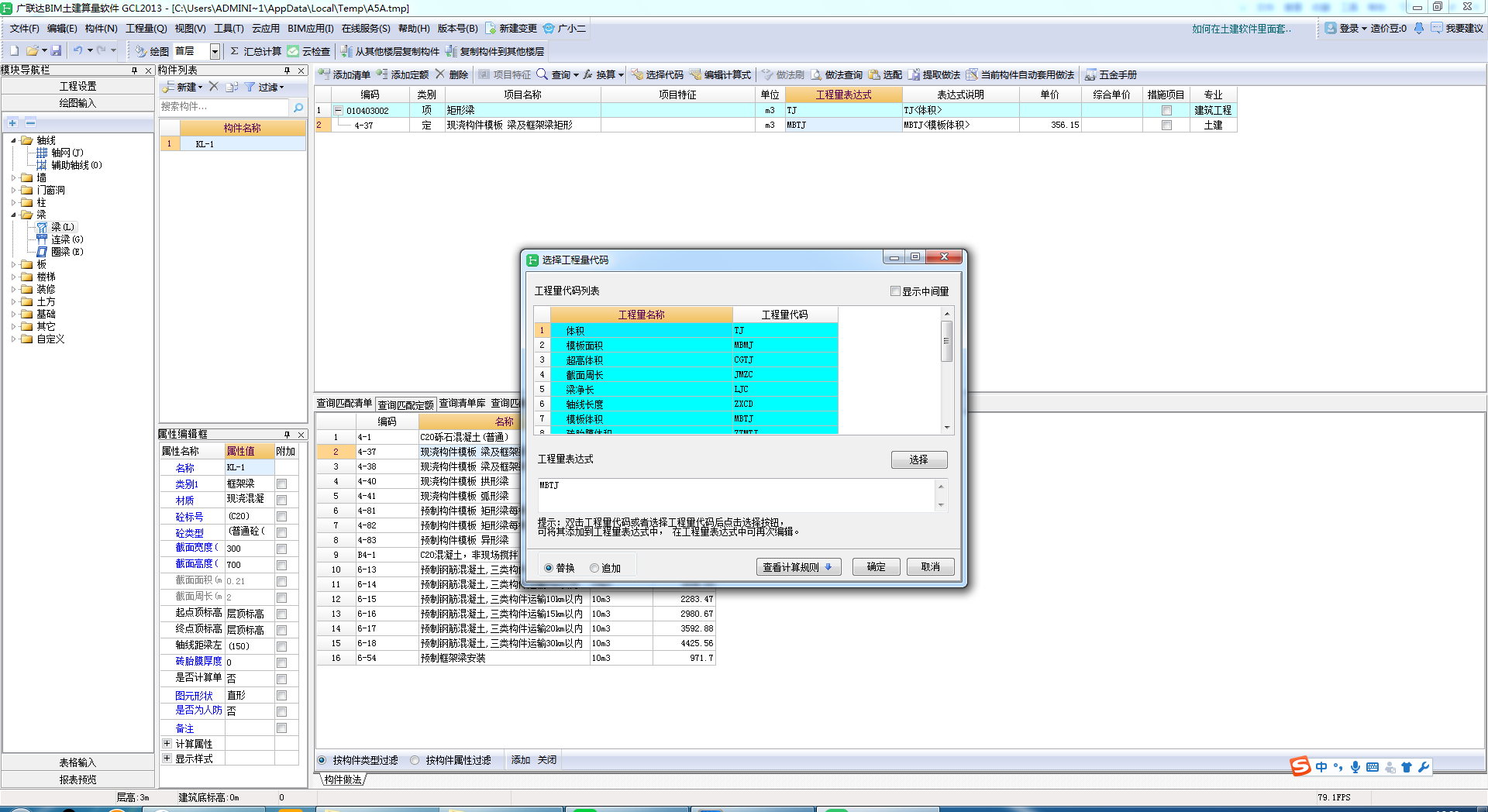
Task: Toggle 措施项目 checkbox for row 4-37
Action: tap(1166, 125)
